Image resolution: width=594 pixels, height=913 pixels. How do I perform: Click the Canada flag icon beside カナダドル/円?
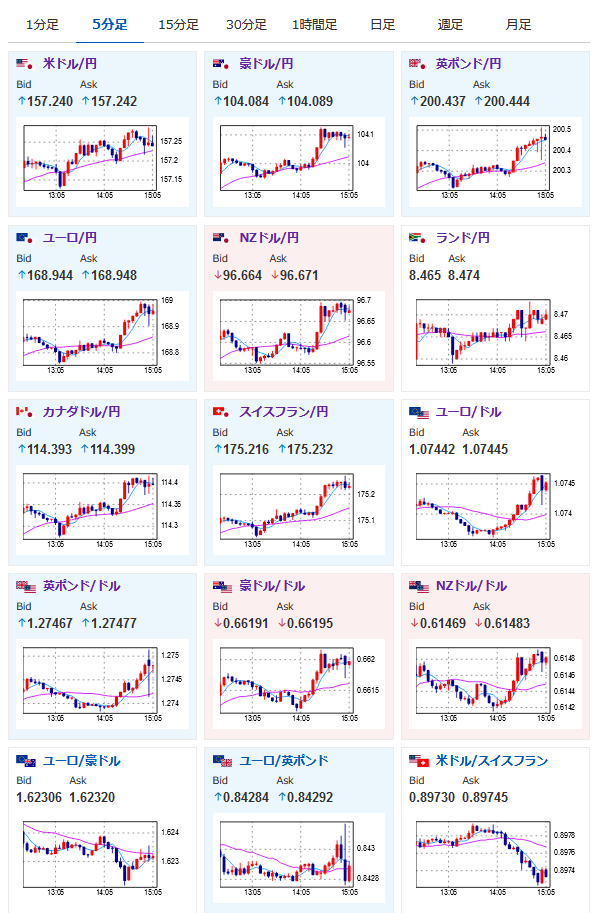(24, 412)
